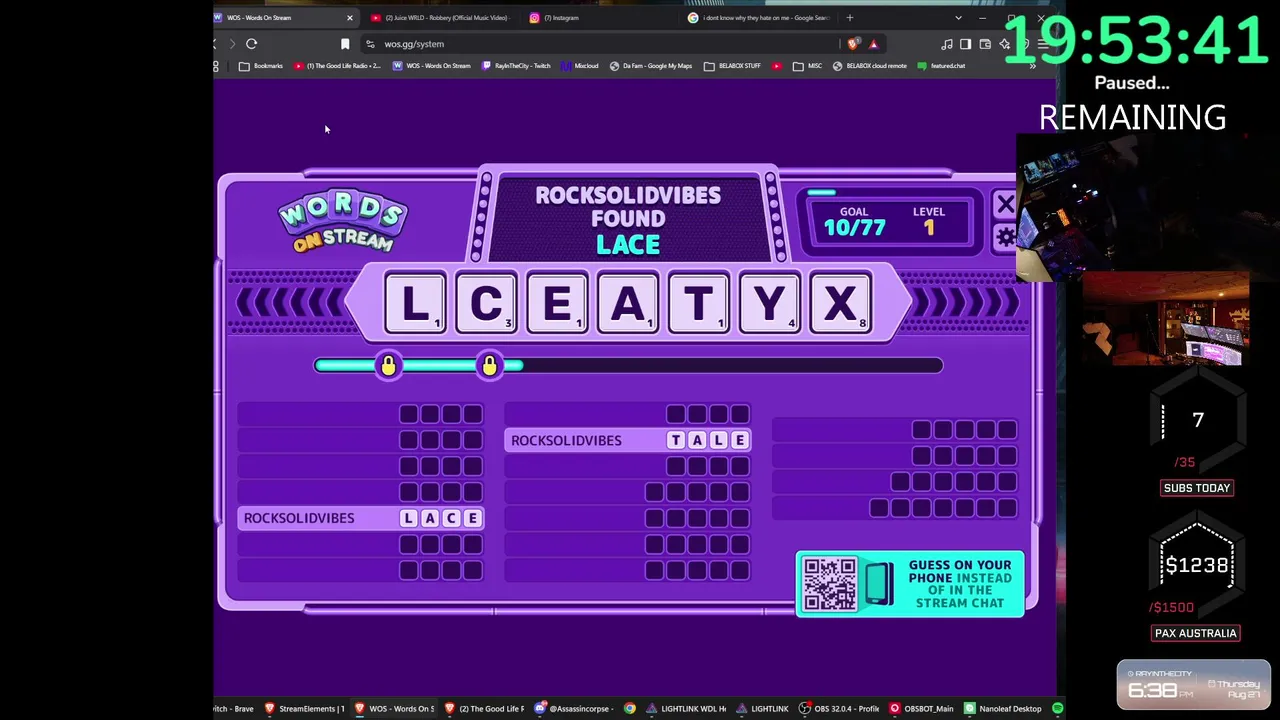The height and width of the screenshot is (720, 1280).
Task: Open the Brave Rewards triangle icon
Action: pyautogui.click(x=873, y=44)
